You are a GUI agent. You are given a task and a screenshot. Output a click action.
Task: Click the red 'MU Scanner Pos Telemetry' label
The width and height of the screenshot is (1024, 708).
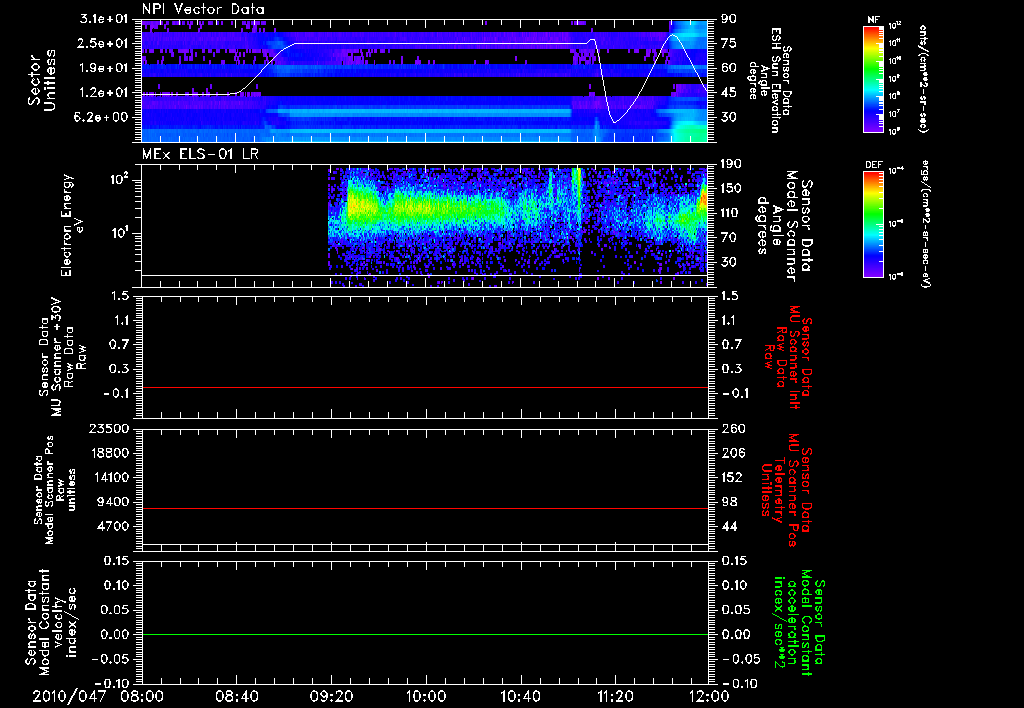(x=786, y=489)
